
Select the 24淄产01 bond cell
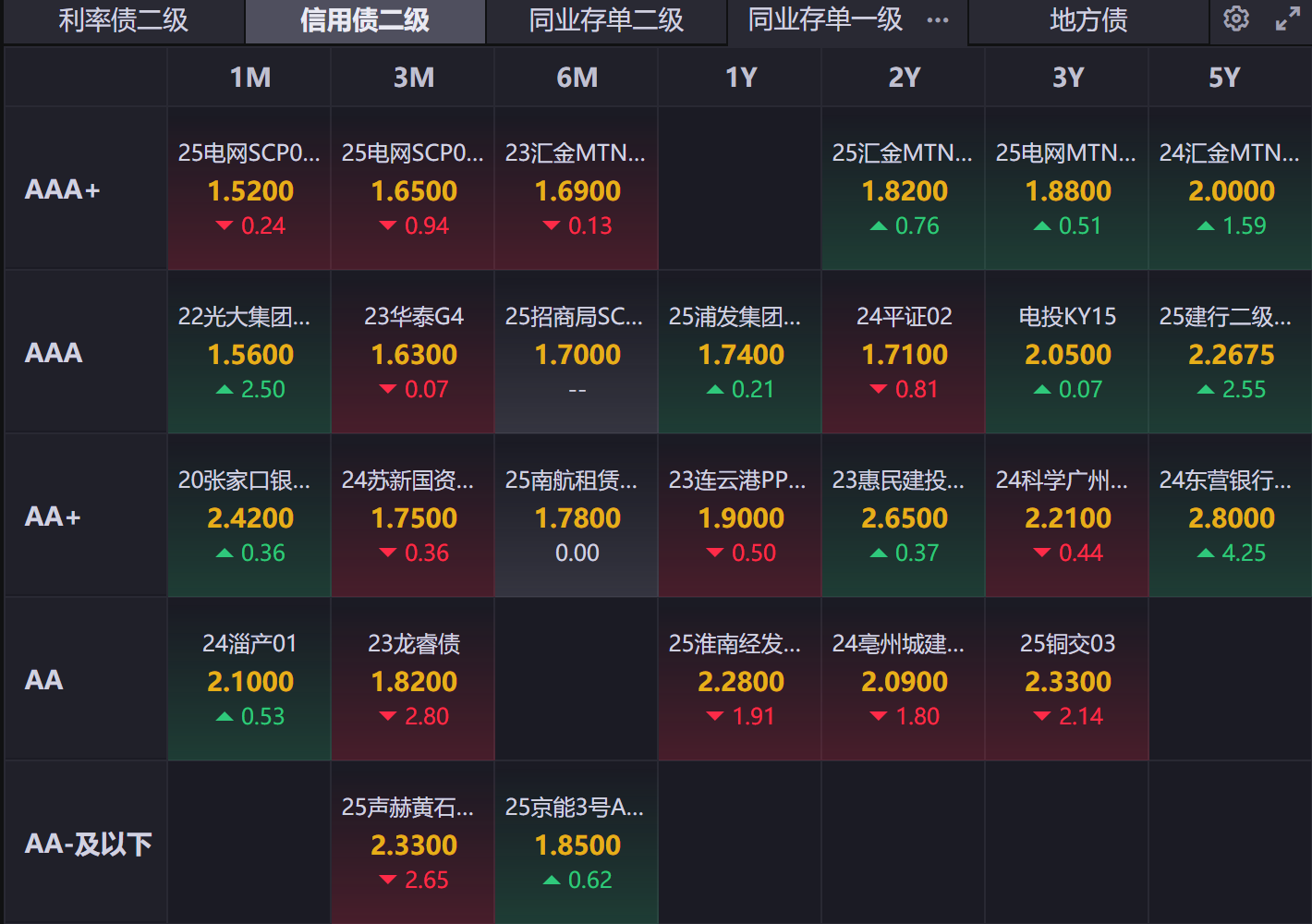tap(249, 680)
